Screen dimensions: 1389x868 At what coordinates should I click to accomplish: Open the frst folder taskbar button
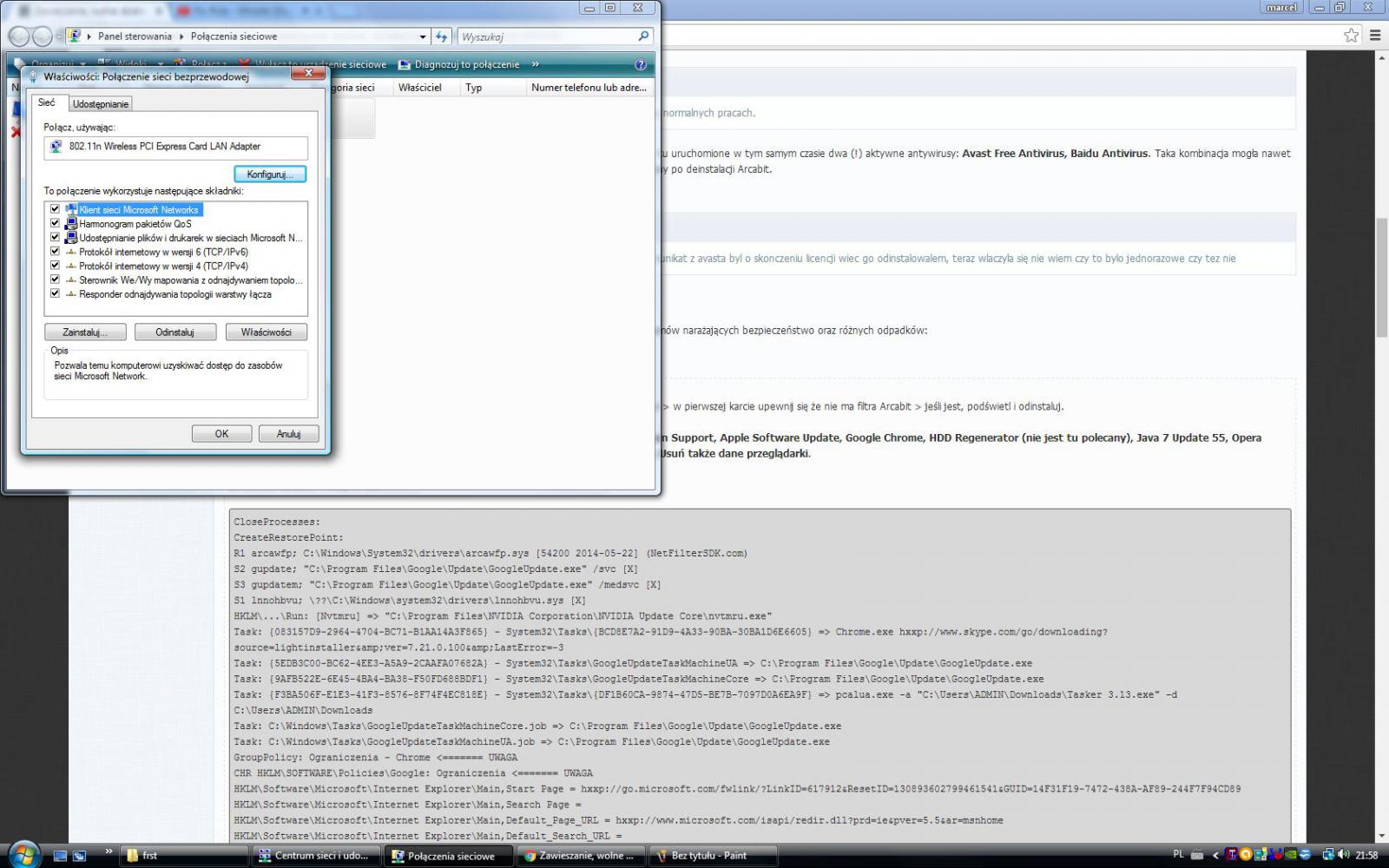coord(183,855)
